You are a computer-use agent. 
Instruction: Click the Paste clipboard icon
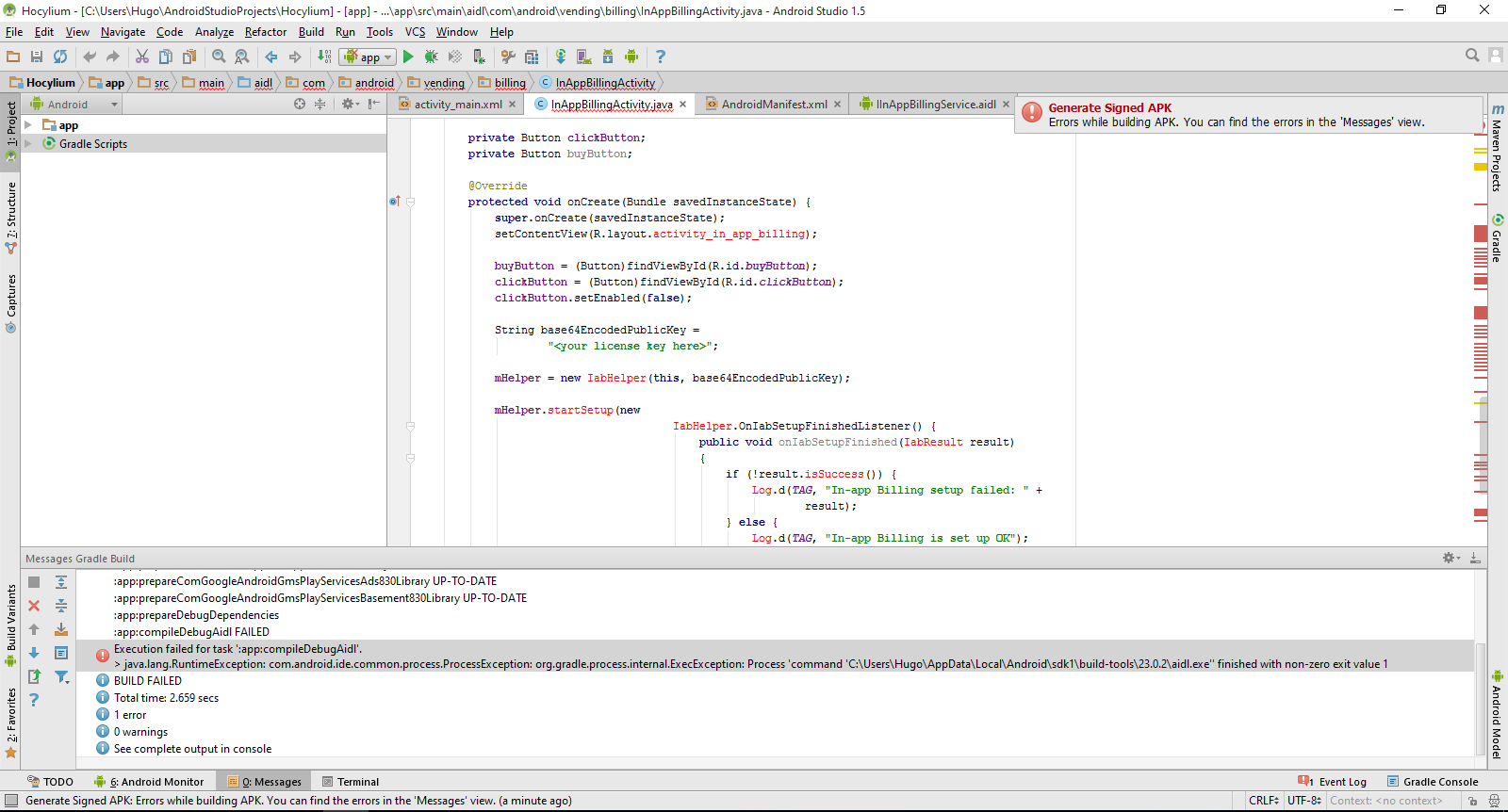click(x=189, y=57)
